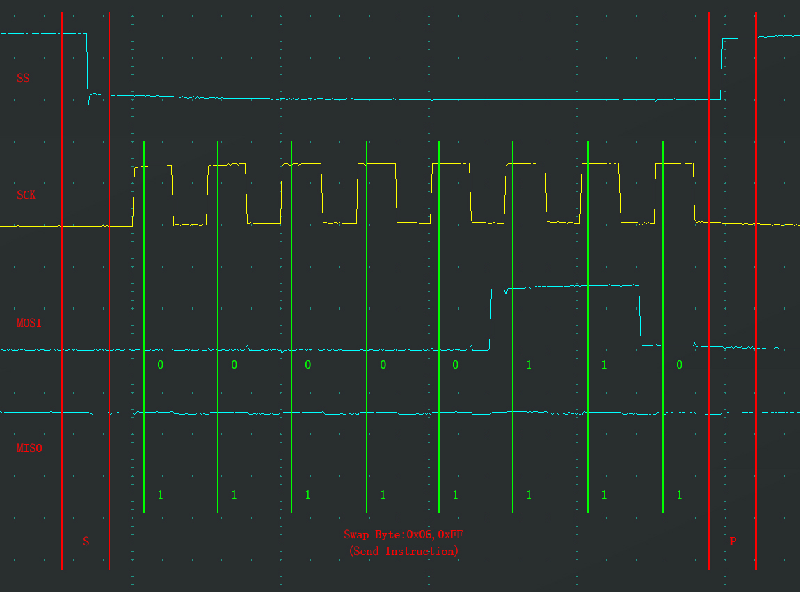The image size is (801, 593).
Task: Select the (Send Instruction) caption
Action: click(x=403, y=551)
